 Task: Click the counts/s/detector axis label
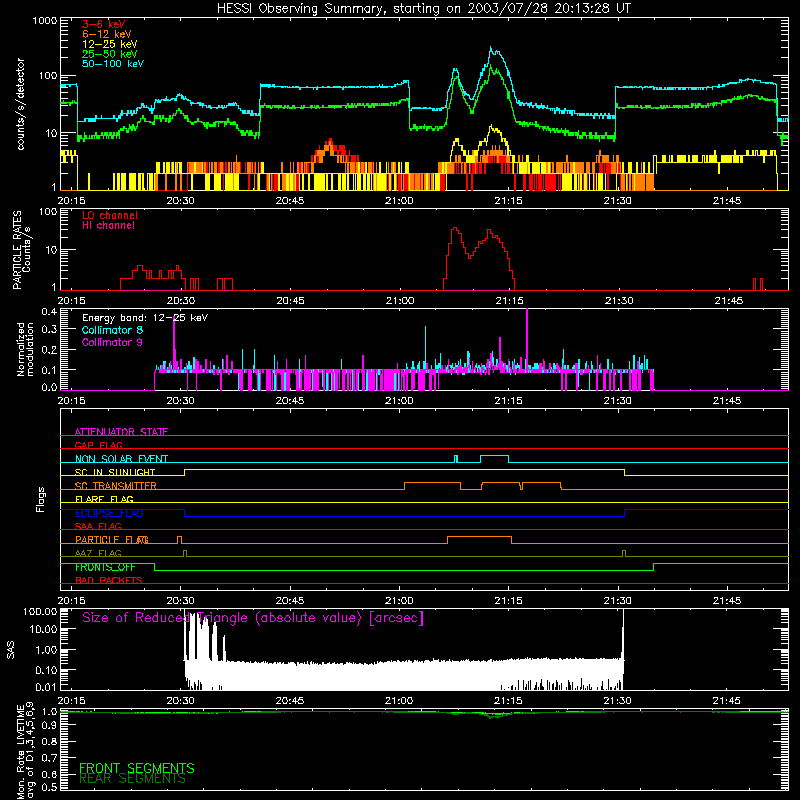pos(20,104)
